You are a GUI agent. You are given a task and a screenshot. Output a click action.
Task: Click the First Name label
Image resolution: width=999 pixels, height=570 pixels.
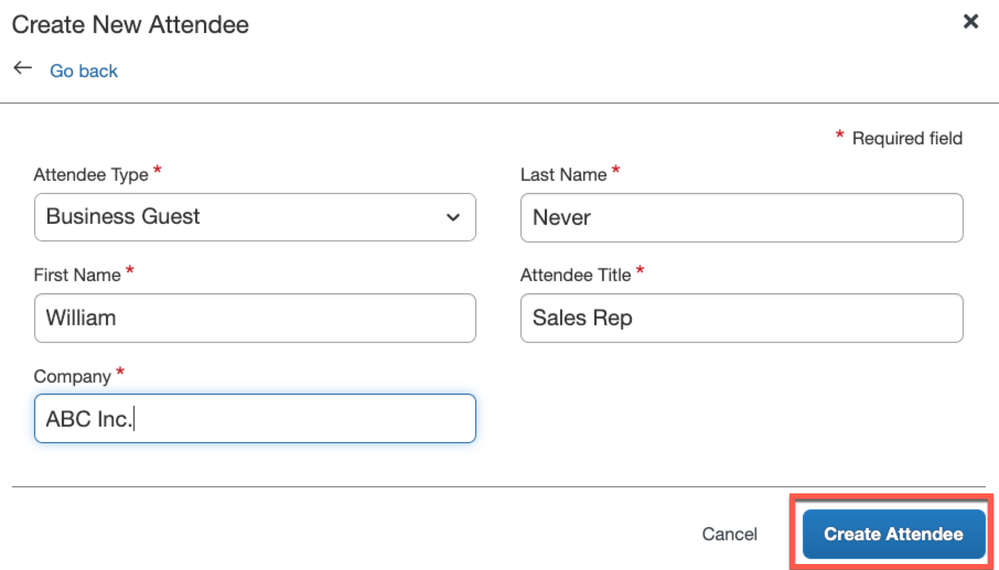77,275
